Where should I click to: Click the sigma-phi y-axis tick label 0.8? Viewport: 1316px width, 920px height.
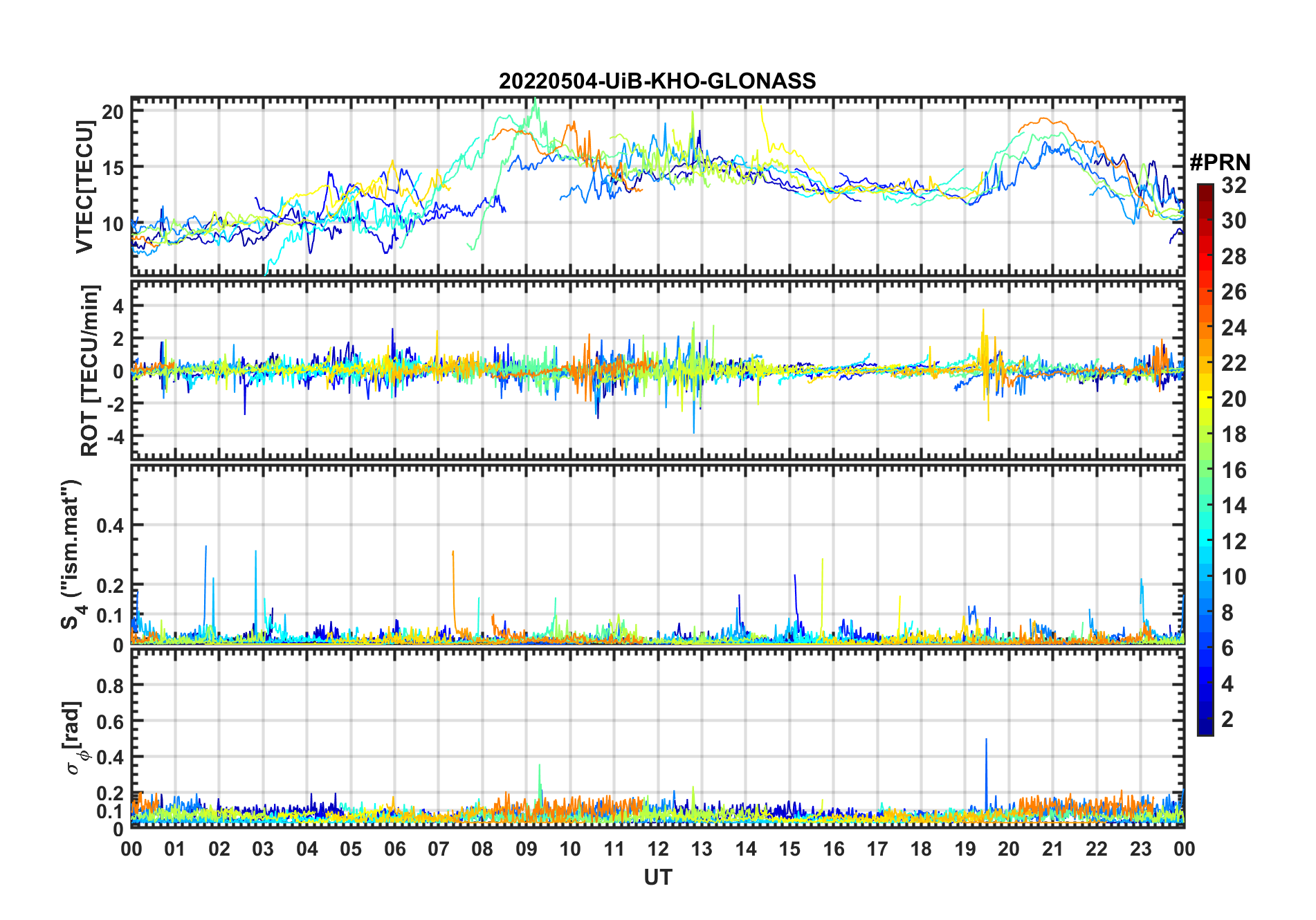[x=109, y=686]
